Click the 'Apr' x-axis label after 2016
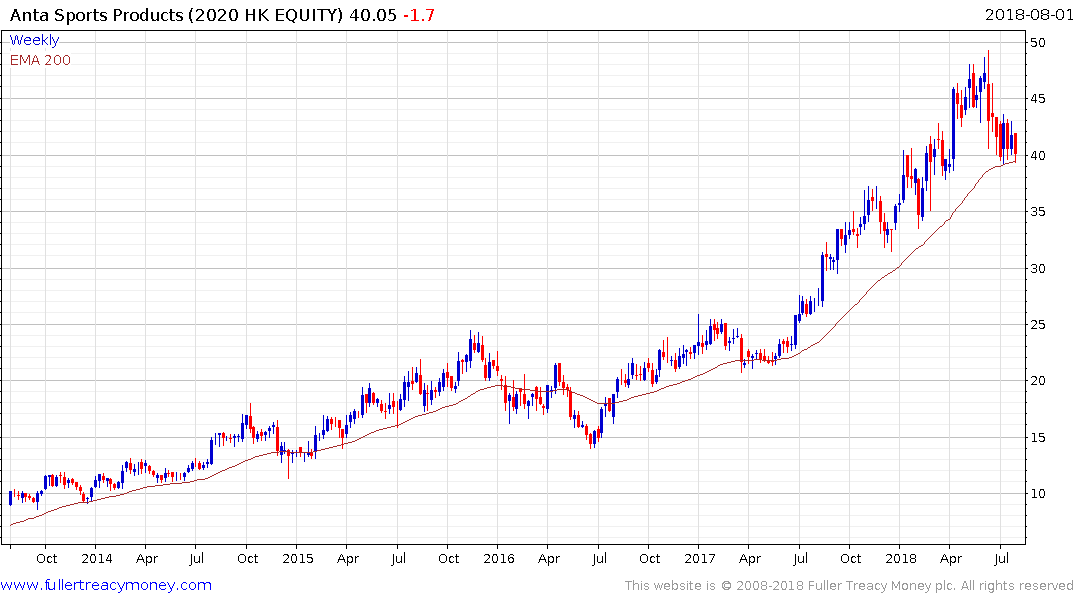1075x600 pixels. (548, 558)
